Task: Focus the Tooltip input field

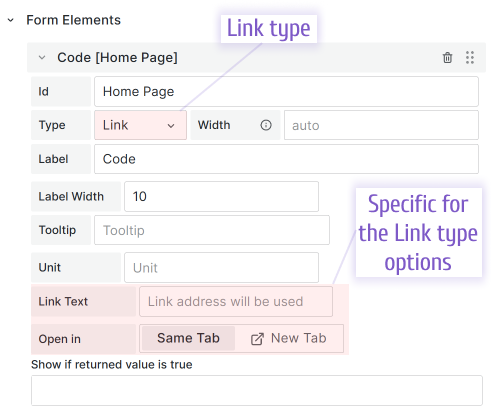Action: click(212, 230)
